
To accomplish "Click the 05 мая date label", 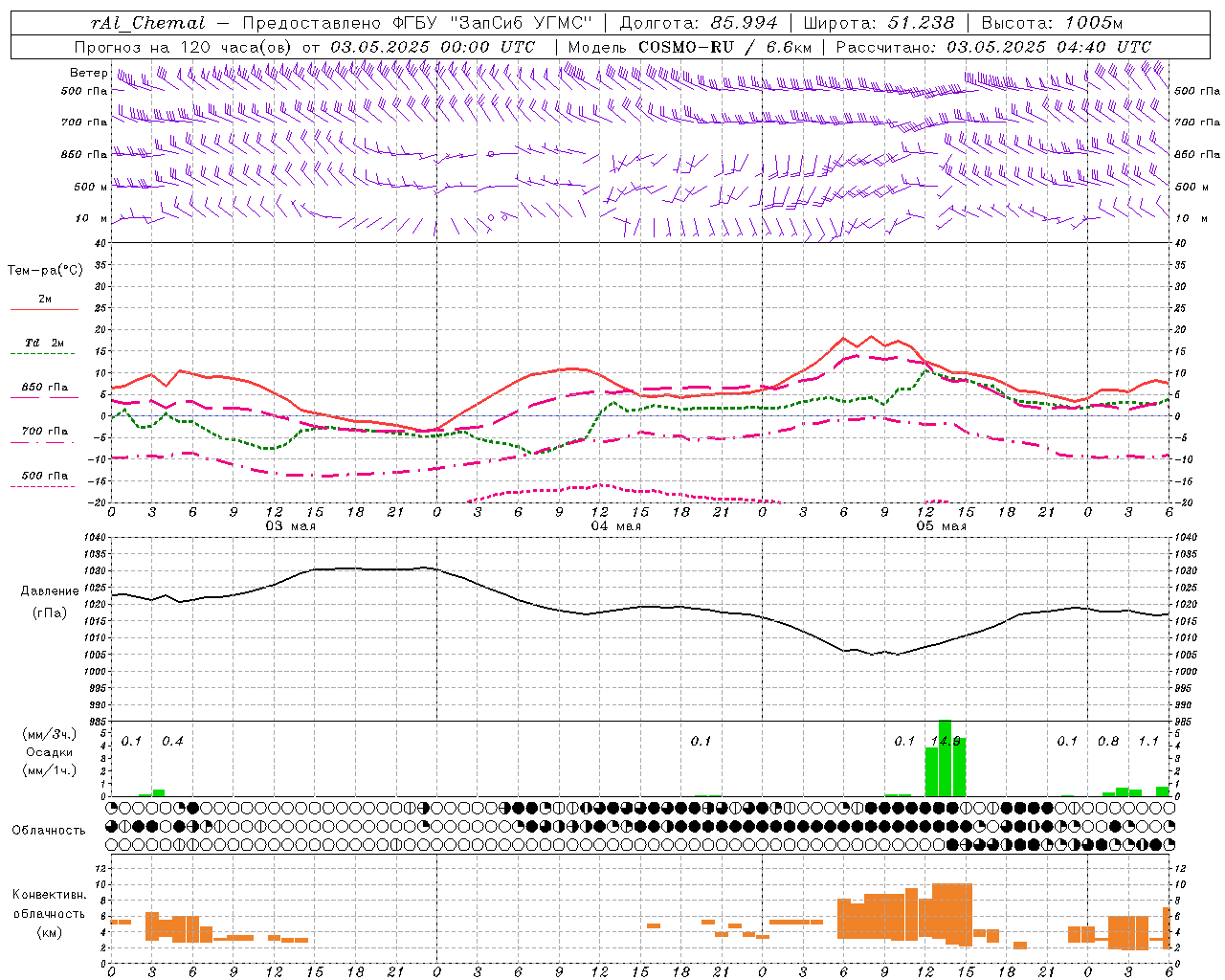I will coord(941,526).
